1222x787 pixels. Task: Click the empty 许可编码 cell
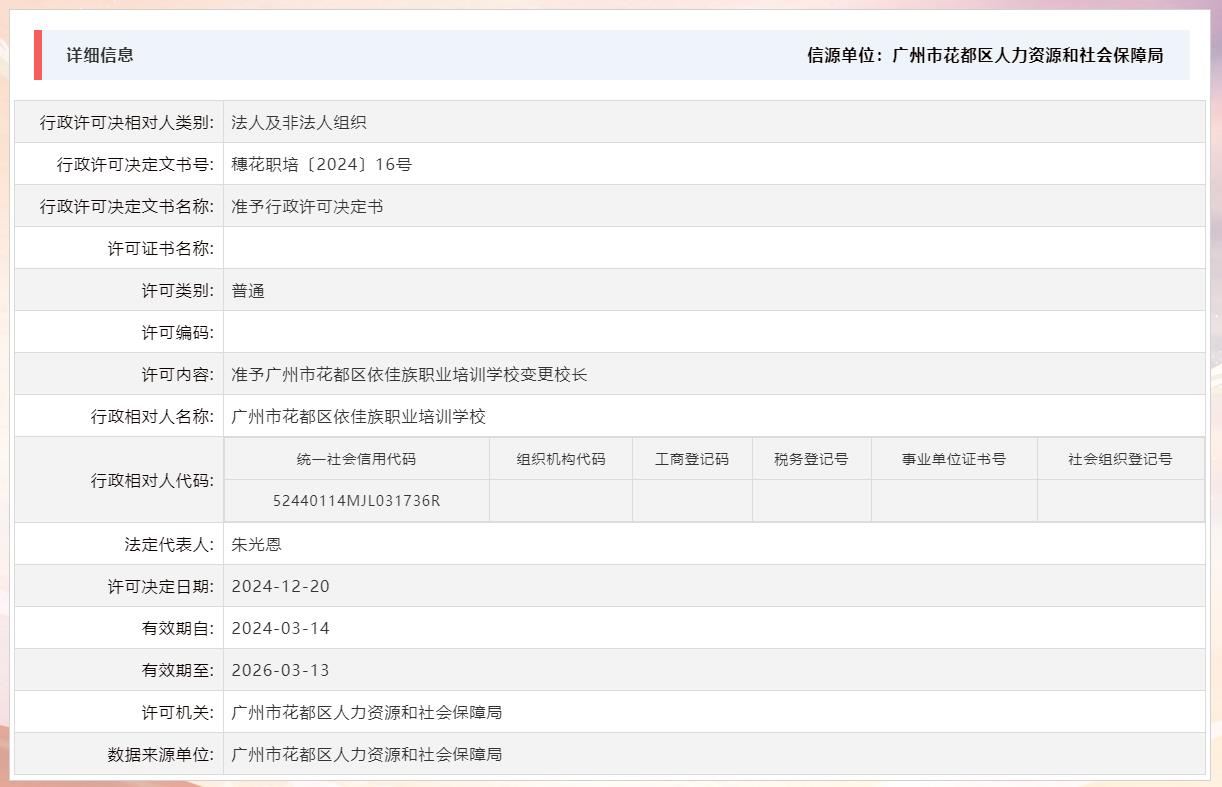click(500, 332)
